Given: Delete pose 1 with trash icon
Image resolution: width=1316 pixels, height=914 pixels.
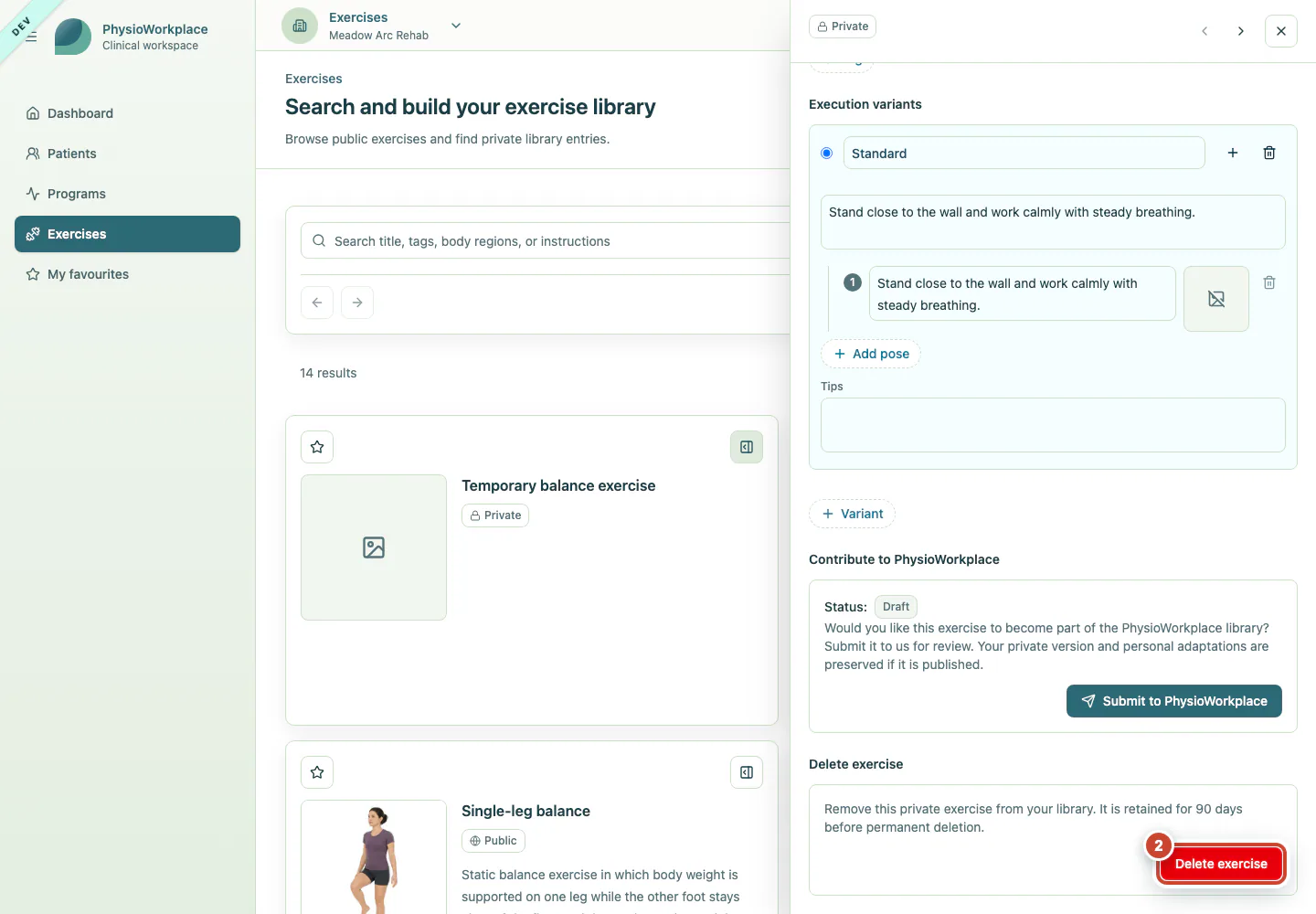Looking at the screenshot, I should [x=1269, y=282].
